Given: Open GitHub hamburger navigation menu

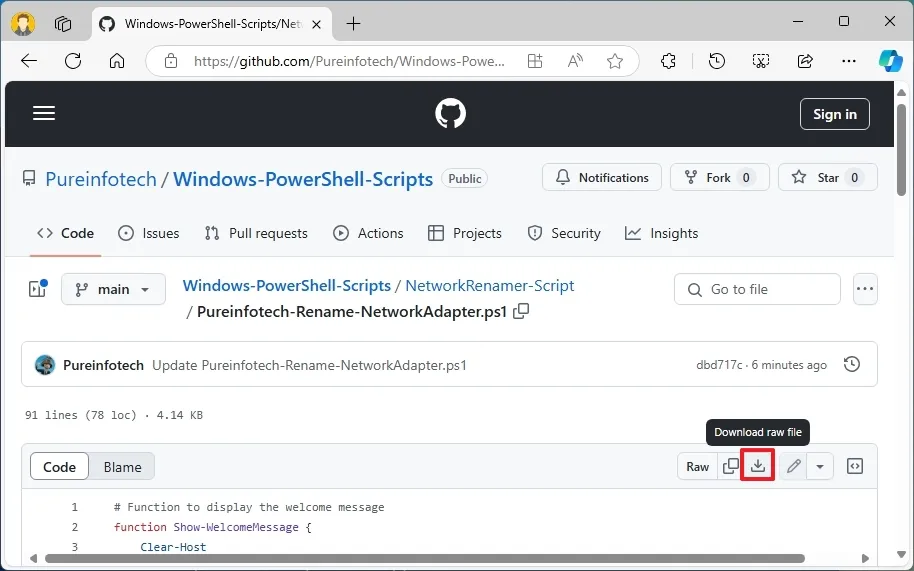Looking at the screenshot, I should point(44,114).
